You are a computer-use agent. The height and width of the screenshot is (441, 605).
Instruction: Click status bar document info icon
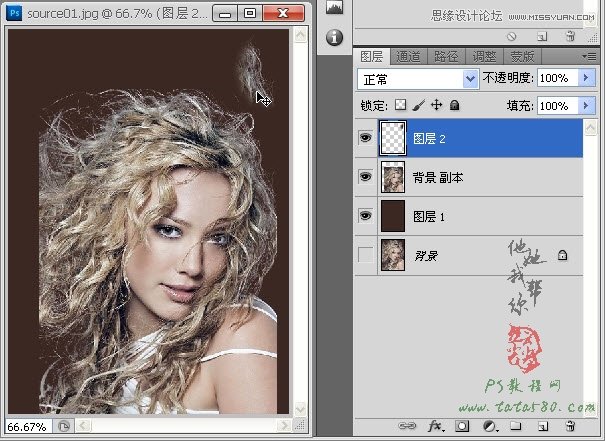[x=64, y=426]
